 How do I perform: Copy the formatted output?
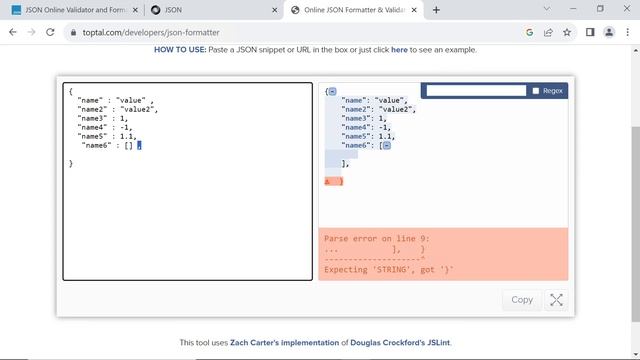[x=522, y=300]
